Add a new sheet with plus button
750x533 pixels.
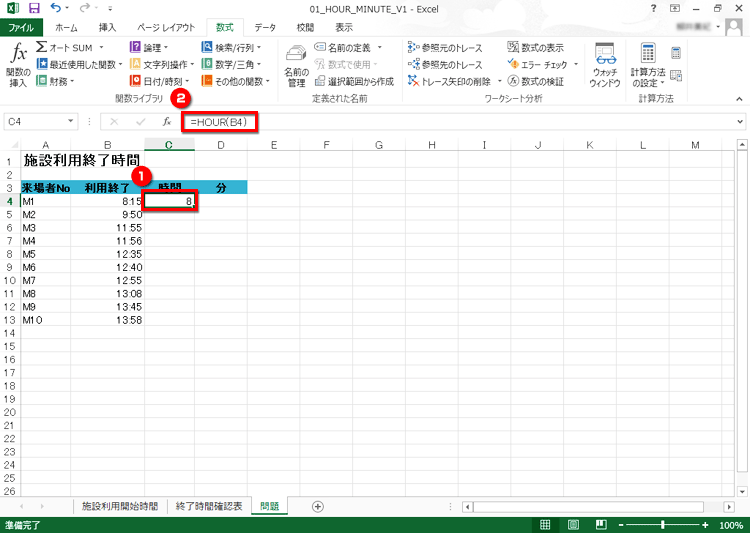tap(318, 506)
